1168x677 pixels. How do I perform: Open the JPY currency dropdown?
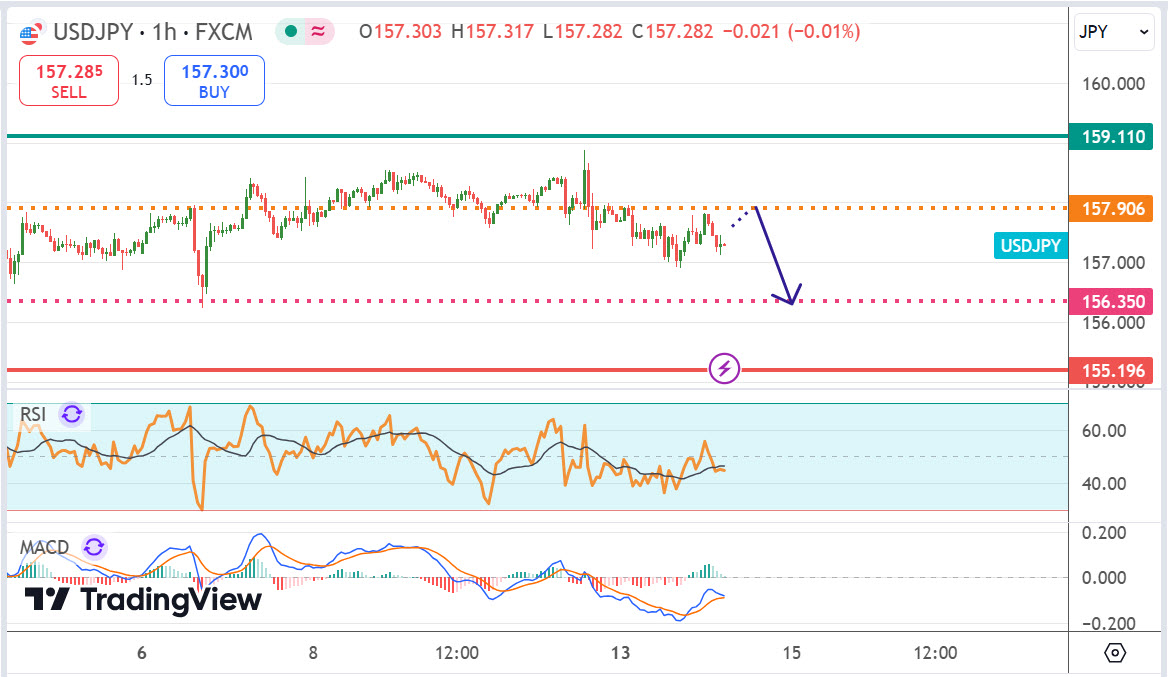1115,32
